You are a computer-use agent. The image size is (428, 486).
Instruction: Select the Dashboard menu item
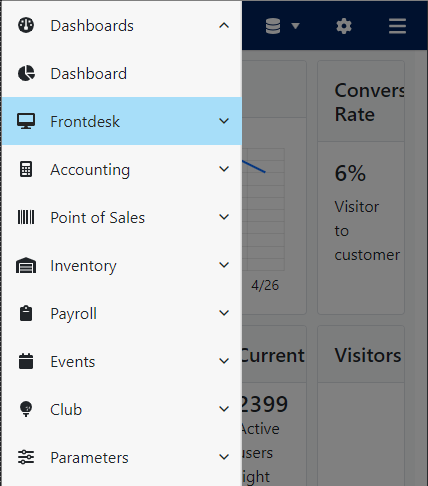[122, 73]
